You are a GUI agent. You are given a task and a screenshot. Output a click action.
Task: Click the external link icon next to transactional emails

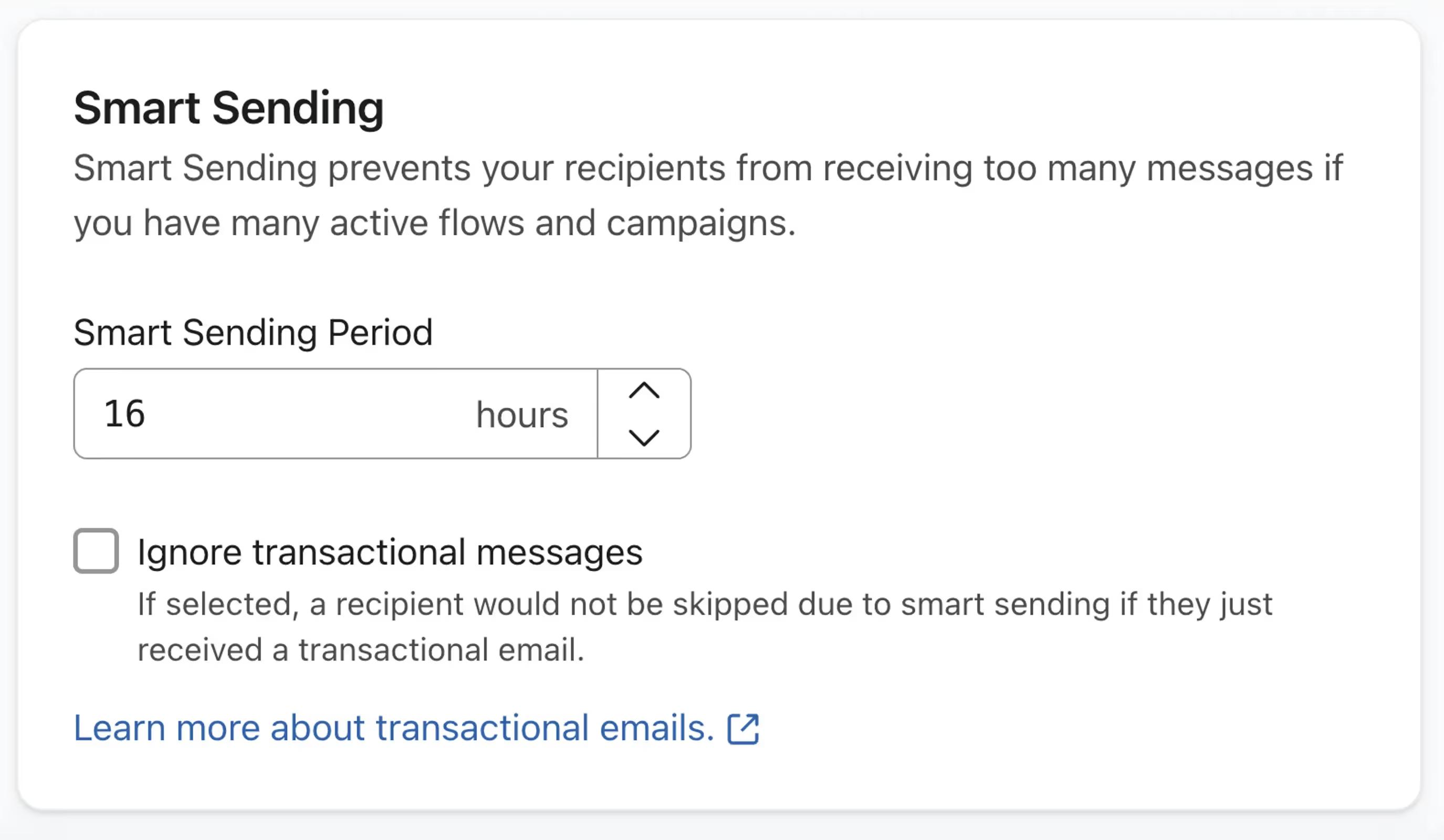742,728
